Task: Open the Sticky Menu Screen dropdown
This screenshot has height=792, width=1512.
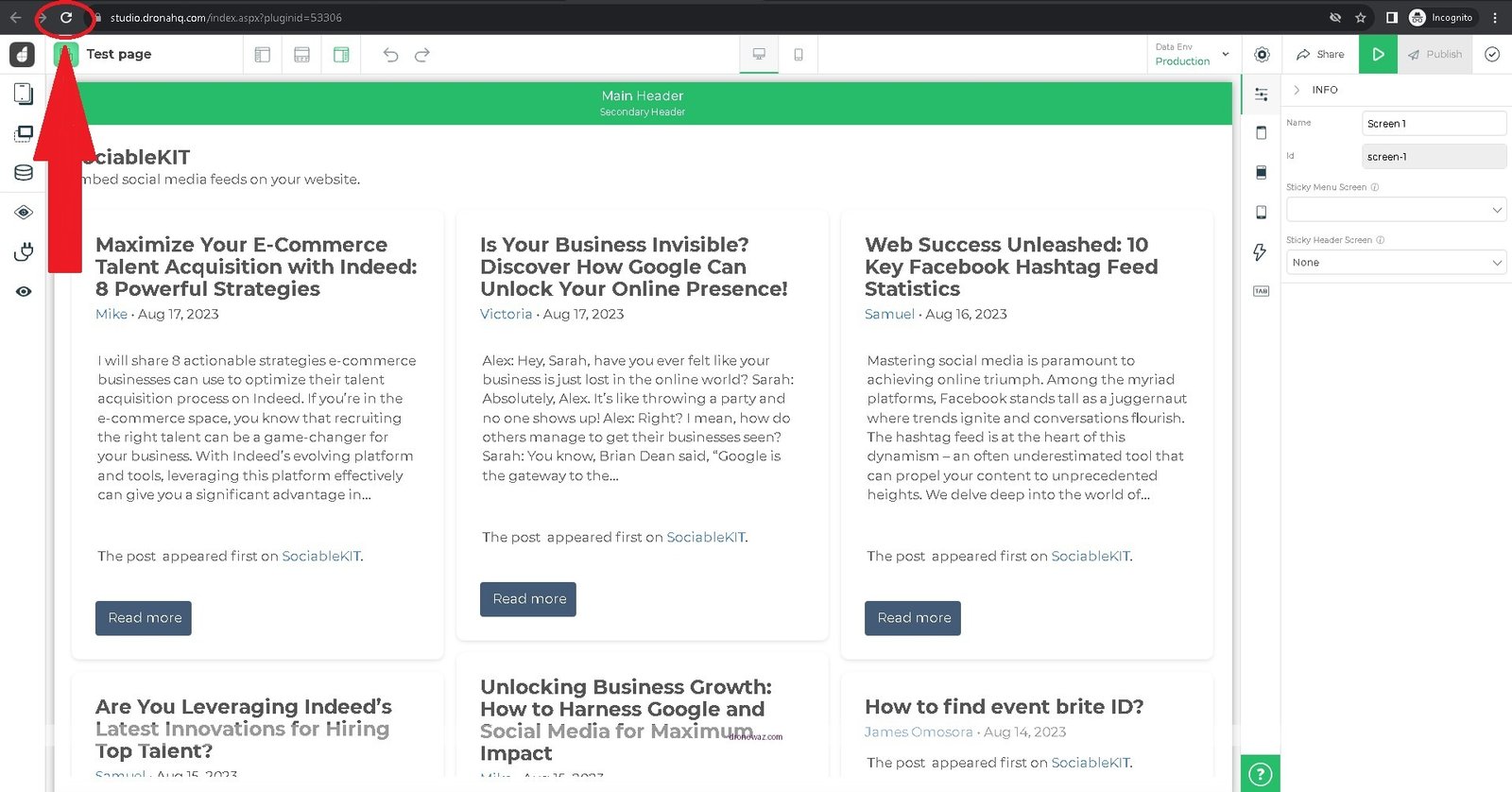Action: click(x=1396, y=210)
